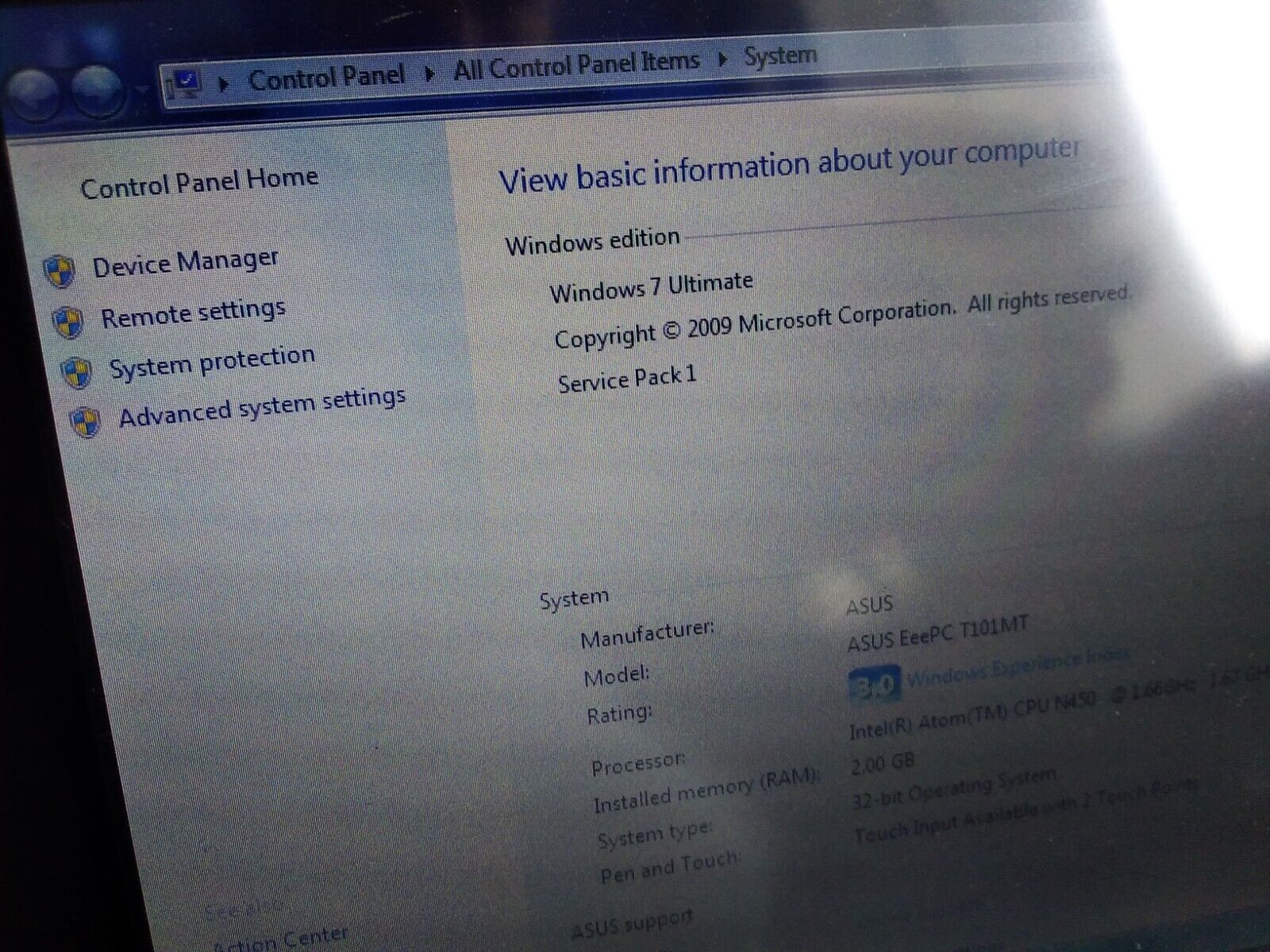
Task: Click the Windows 7 Ultimate edition text
Action: click(x=651, y=286)
